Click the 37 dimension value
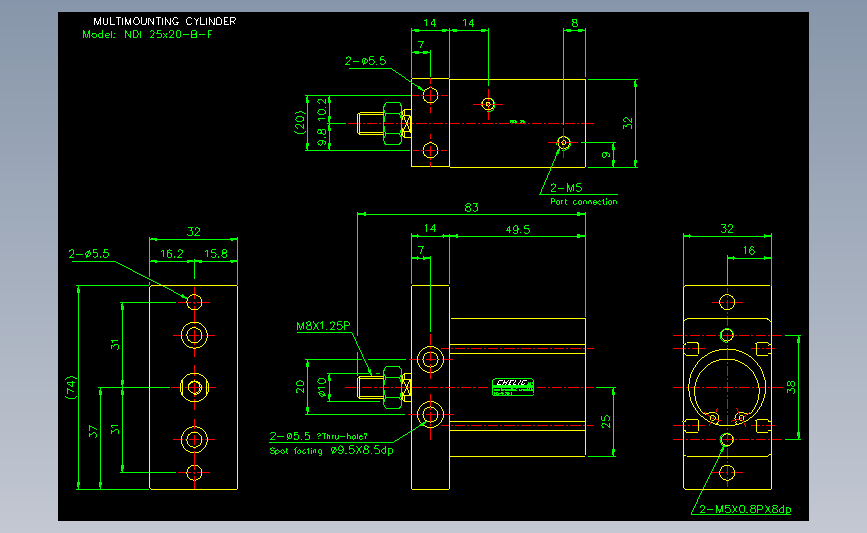Viewport: 867px width, 533px height. click(93, 431)
